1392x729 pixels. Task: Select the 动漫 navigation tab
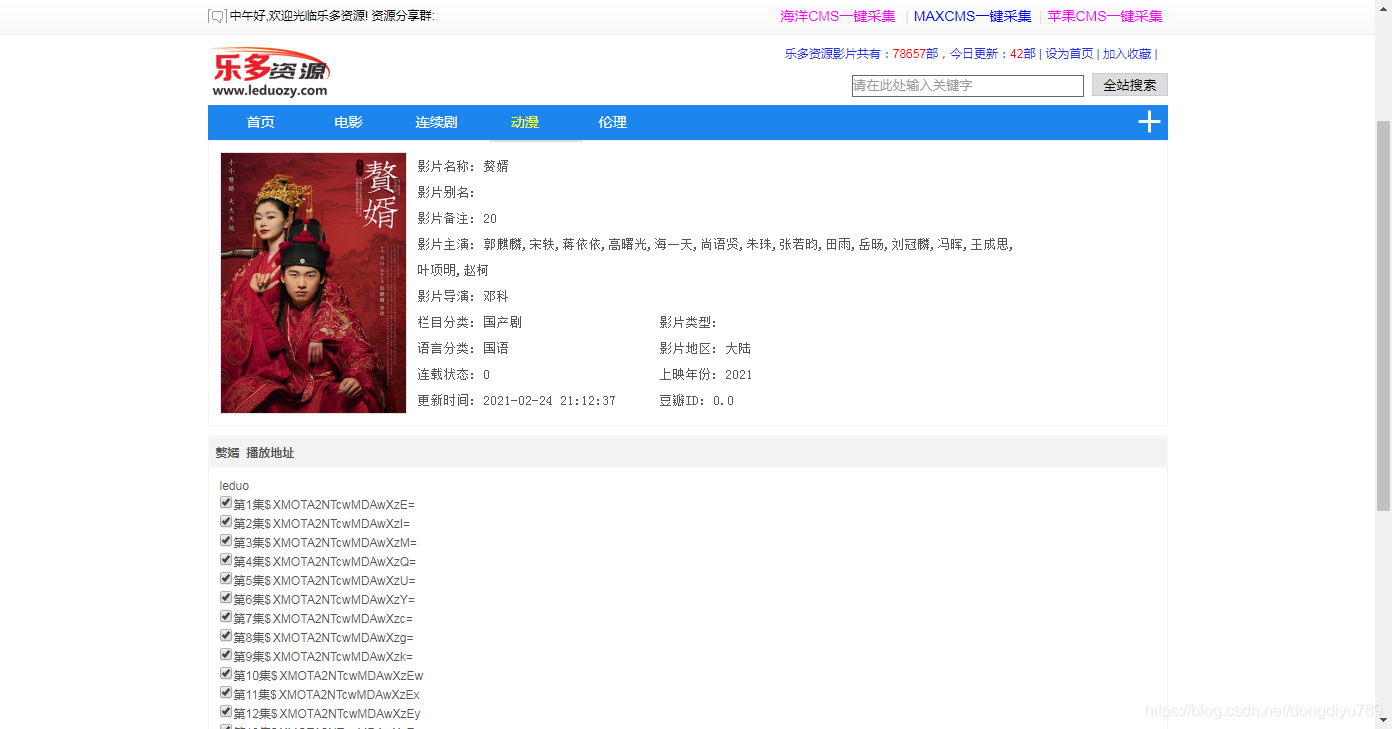coord(525,122)
